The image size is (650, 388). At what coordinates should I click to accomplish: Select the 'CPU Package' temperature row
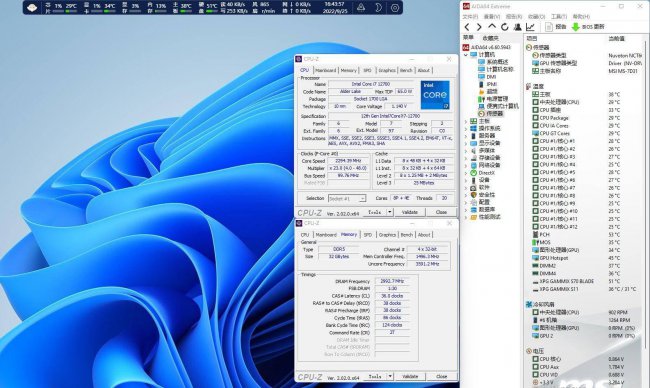pyautogui.click(x=585, y=118)
